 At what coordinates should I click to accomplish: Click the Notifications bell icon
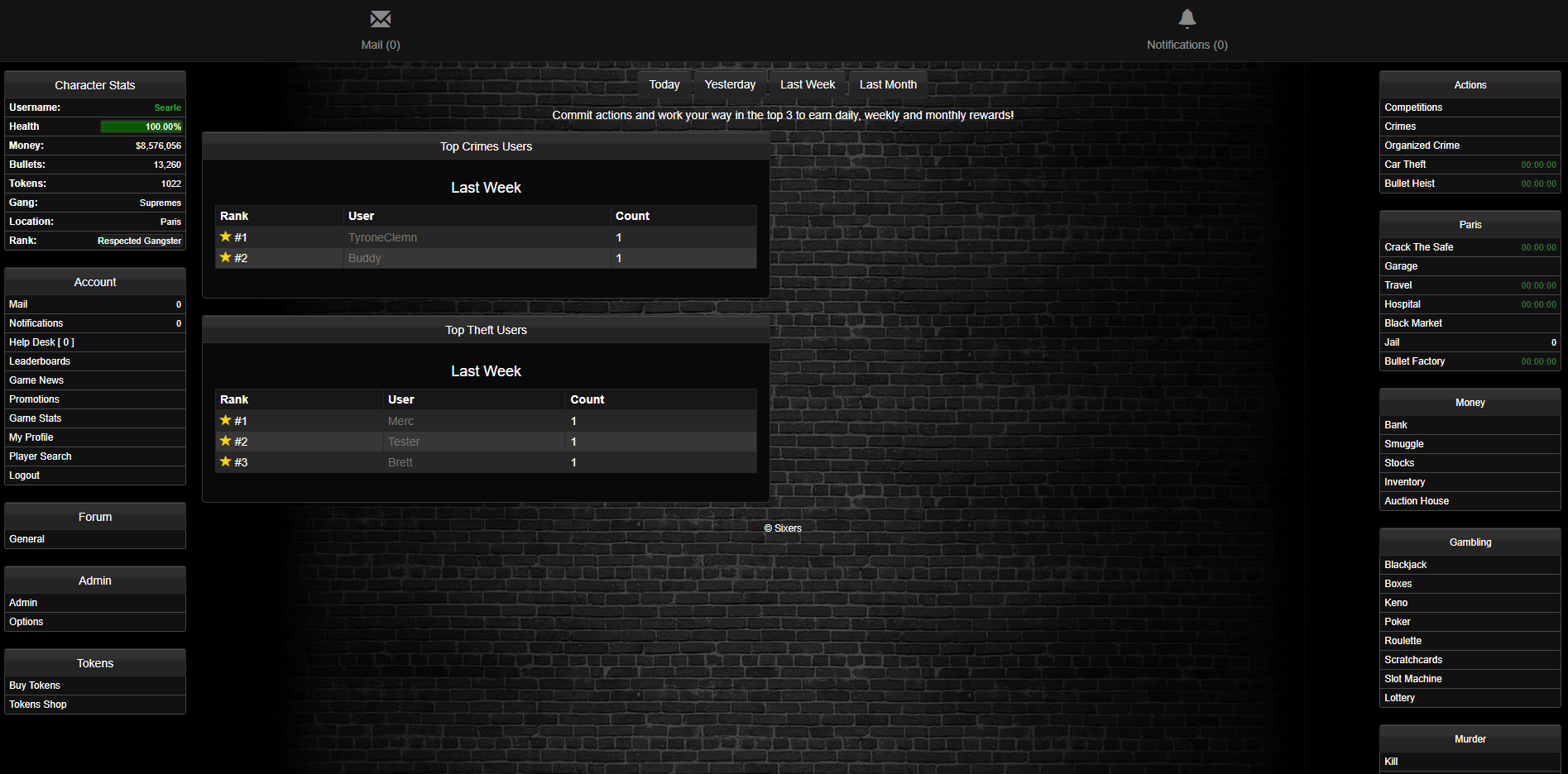(x=1187, y=18)
